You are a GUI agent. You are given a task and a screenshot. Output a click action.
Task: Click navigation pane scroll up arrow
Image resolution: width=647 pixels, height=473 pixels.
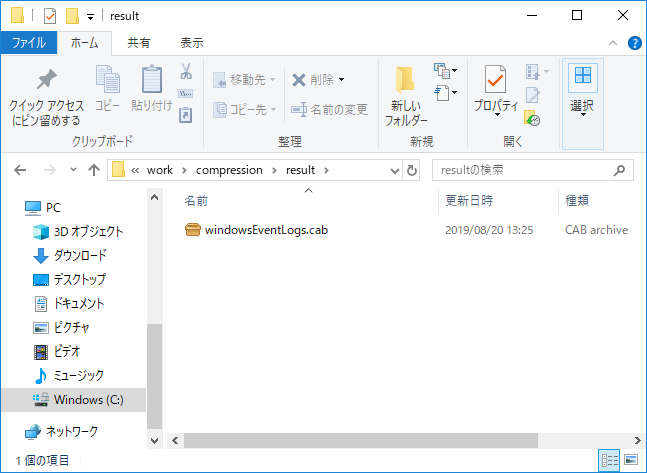154,197
